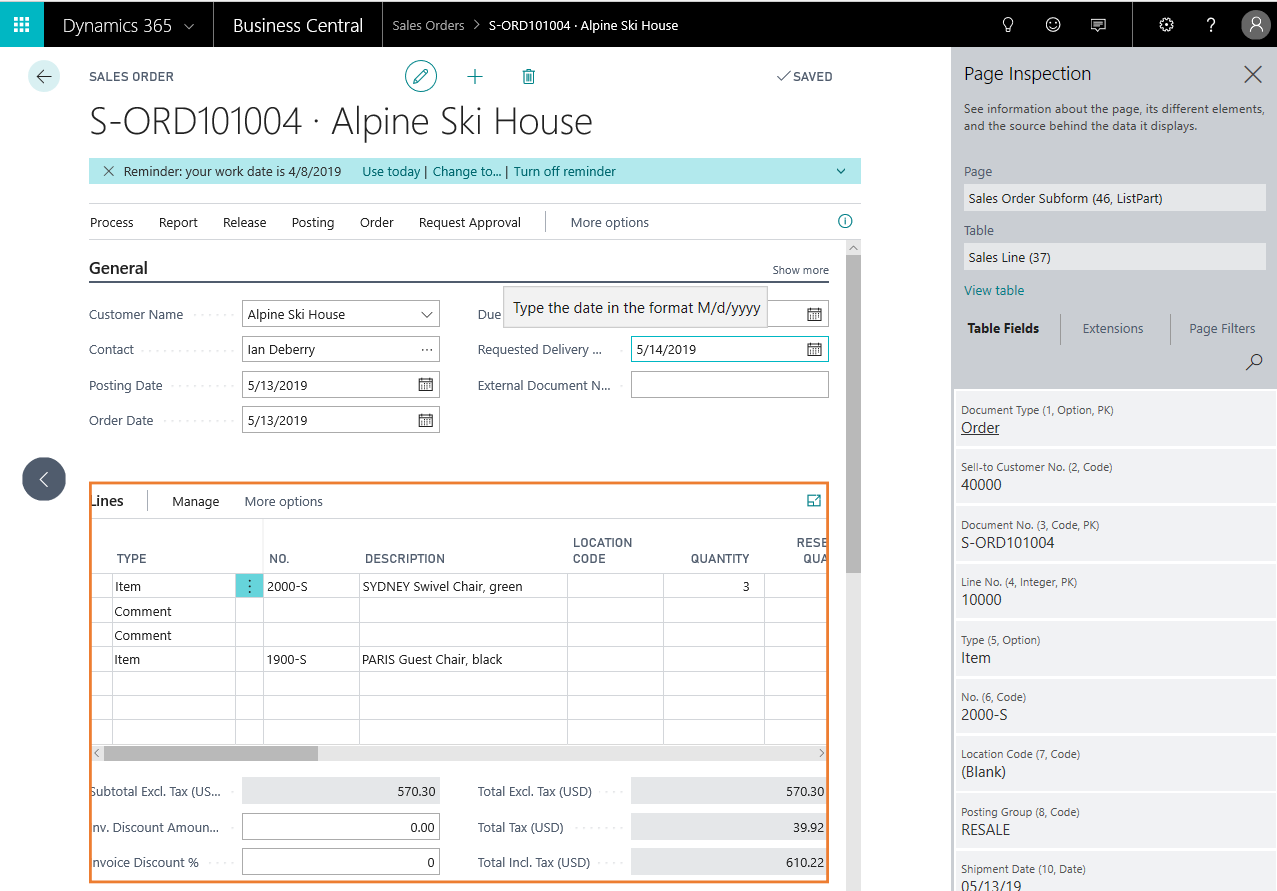Click the pencil edit icon
1277x891 pixels.
(x=421, y=77)
